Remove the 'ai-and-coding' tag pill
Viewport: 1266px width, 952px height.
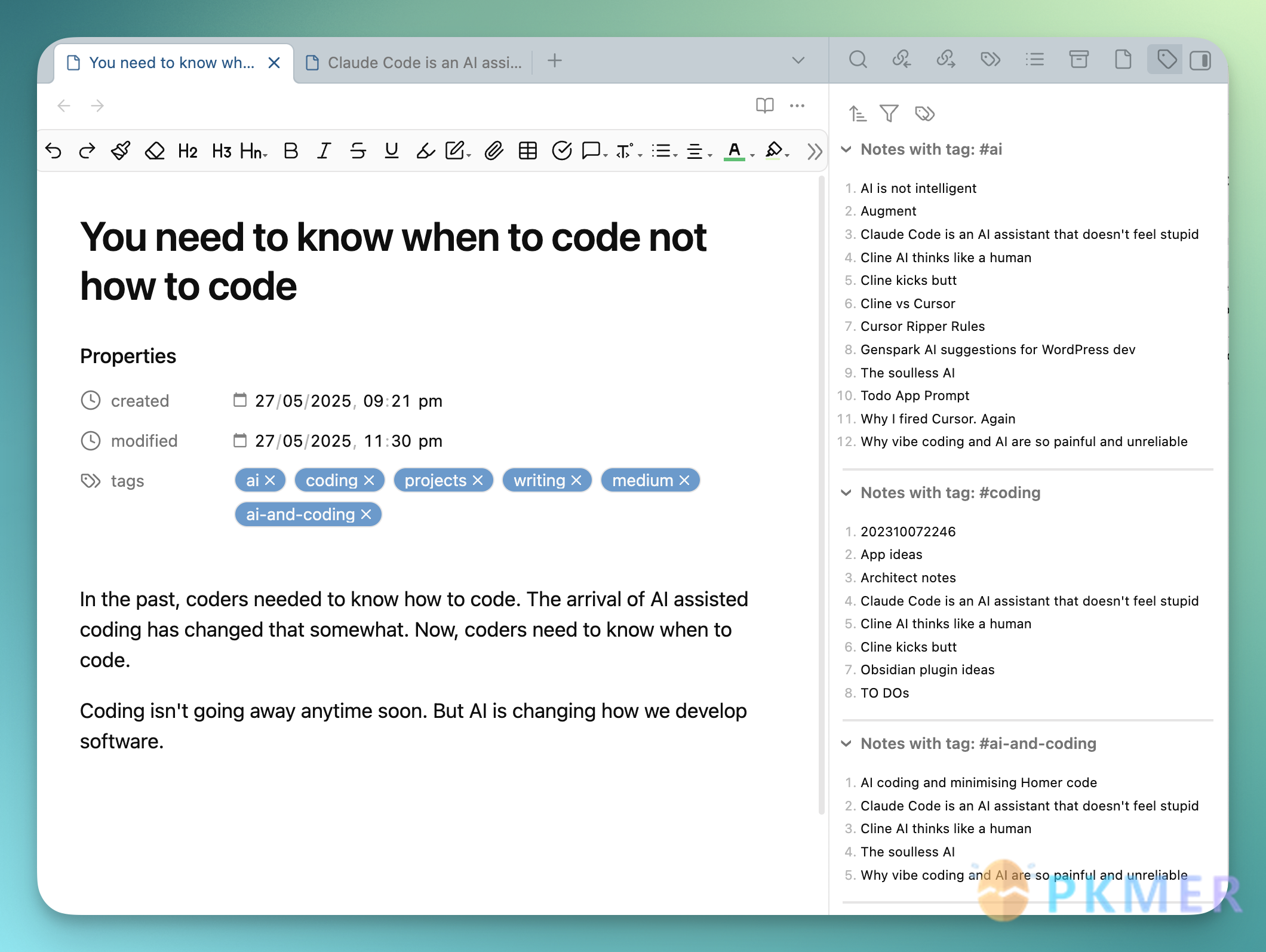[x=366, y=514]
